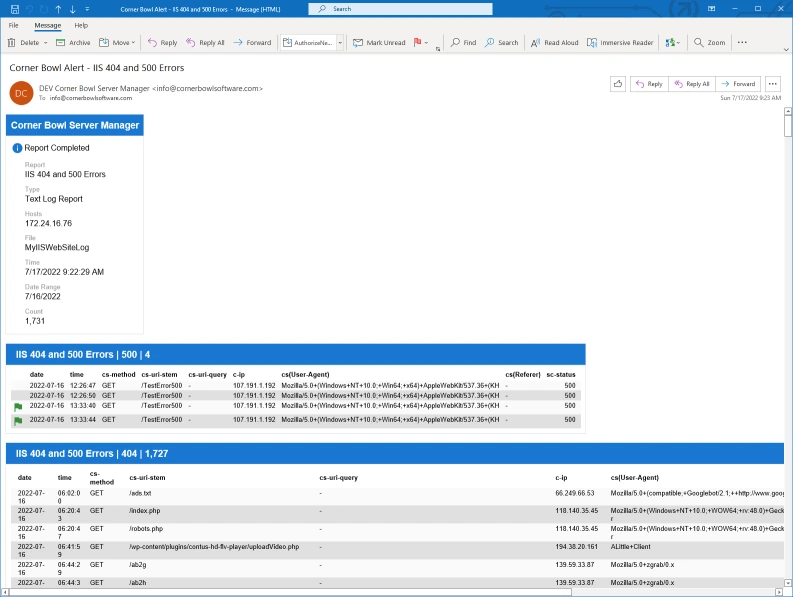Start Read Aloud
The height and width of the screenshot is (597, 793).
click(555, 42)
